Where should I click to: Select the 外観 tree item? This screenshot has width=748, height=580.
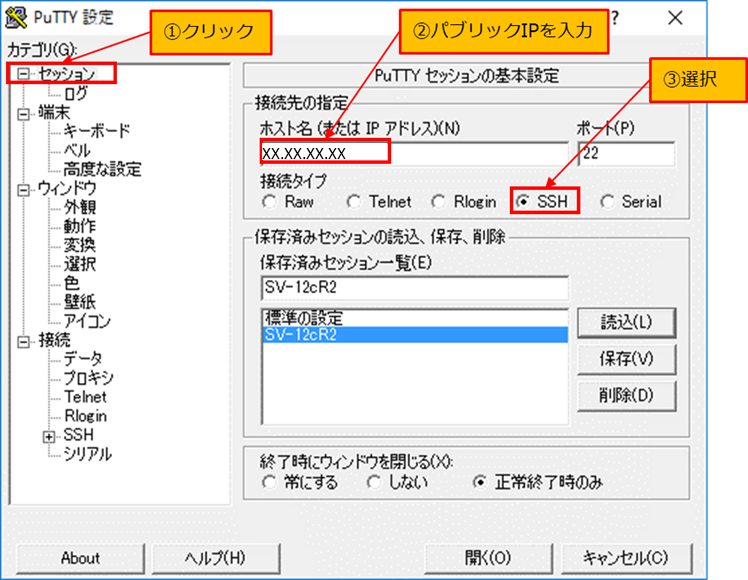click(x=80, y=207)
